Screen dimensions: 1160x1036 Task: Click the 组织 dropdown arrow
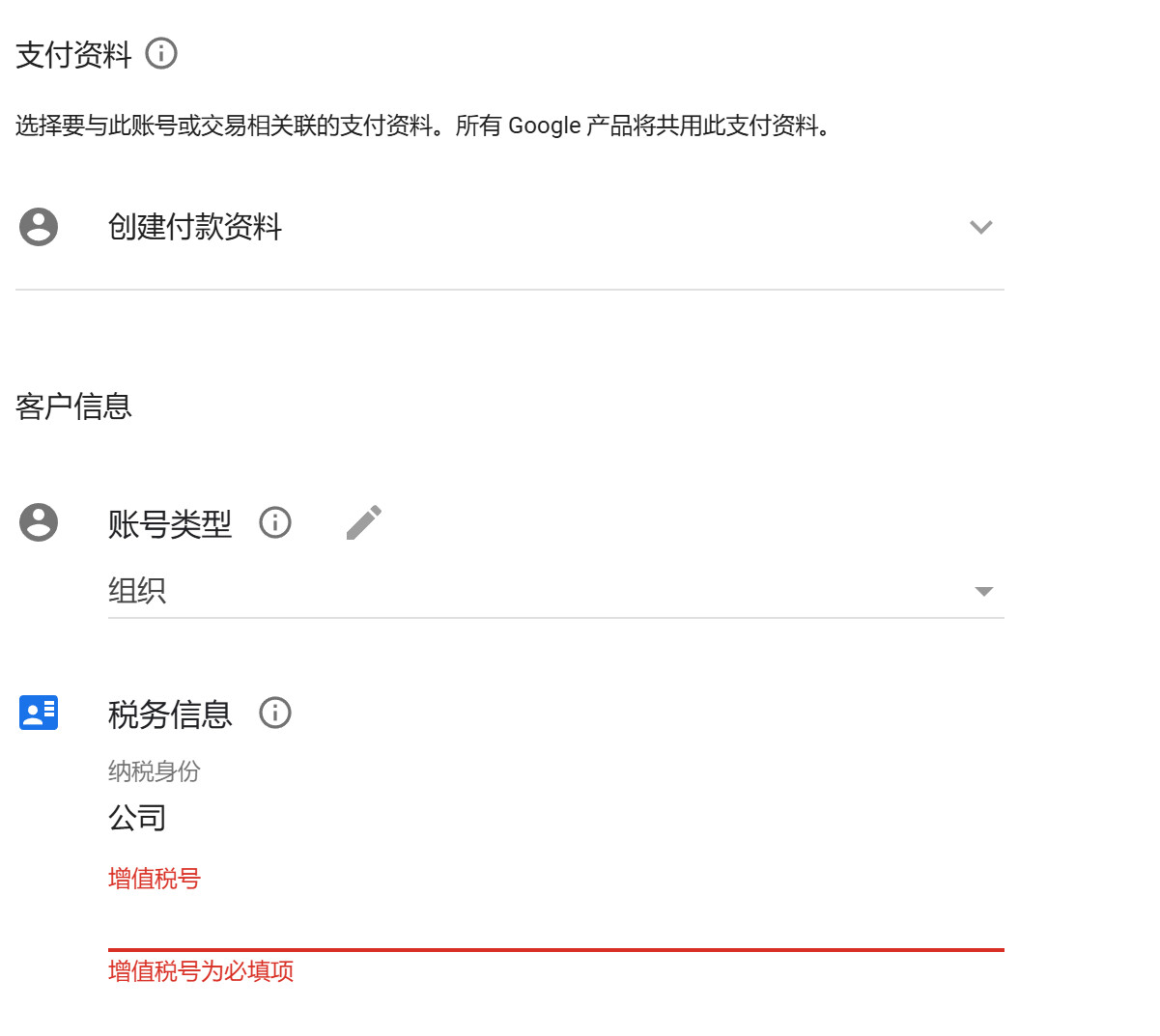pyautogui.click(x=983, y=591)
